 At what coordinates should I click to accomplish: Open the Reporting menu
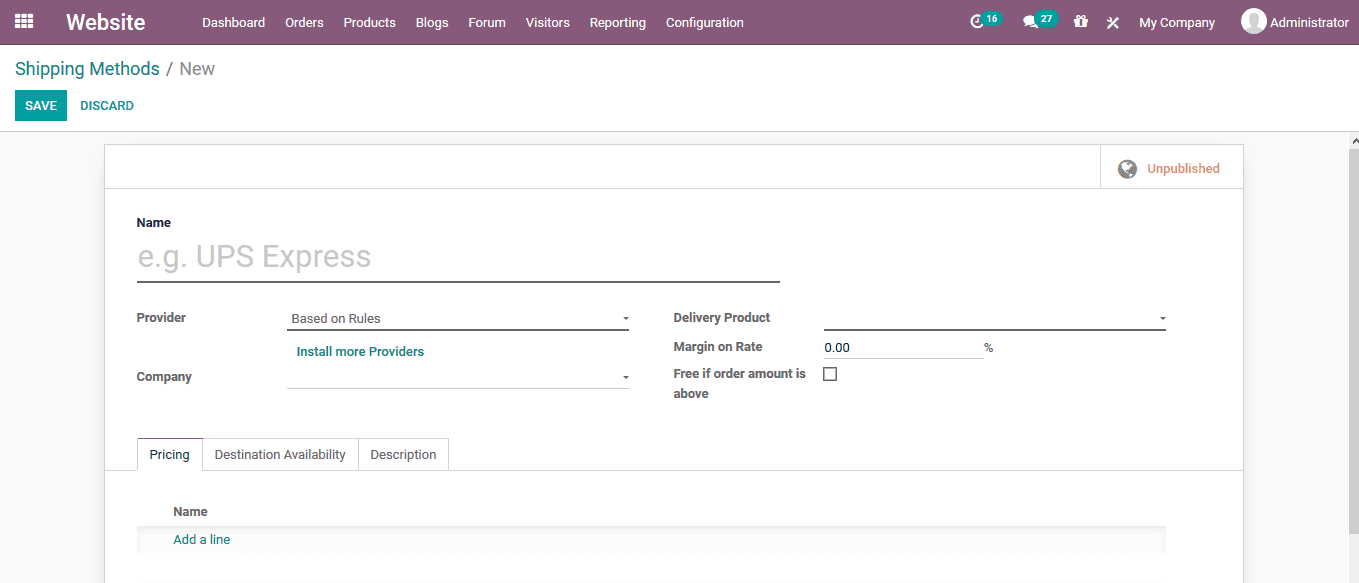tap(617, 22)
